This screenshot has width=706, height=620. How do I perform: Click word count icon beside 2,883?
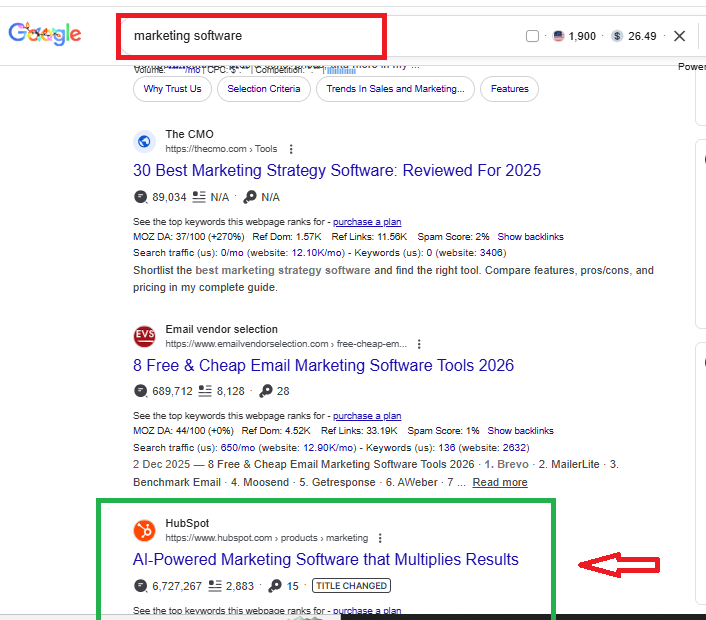(x=215, y=586)
